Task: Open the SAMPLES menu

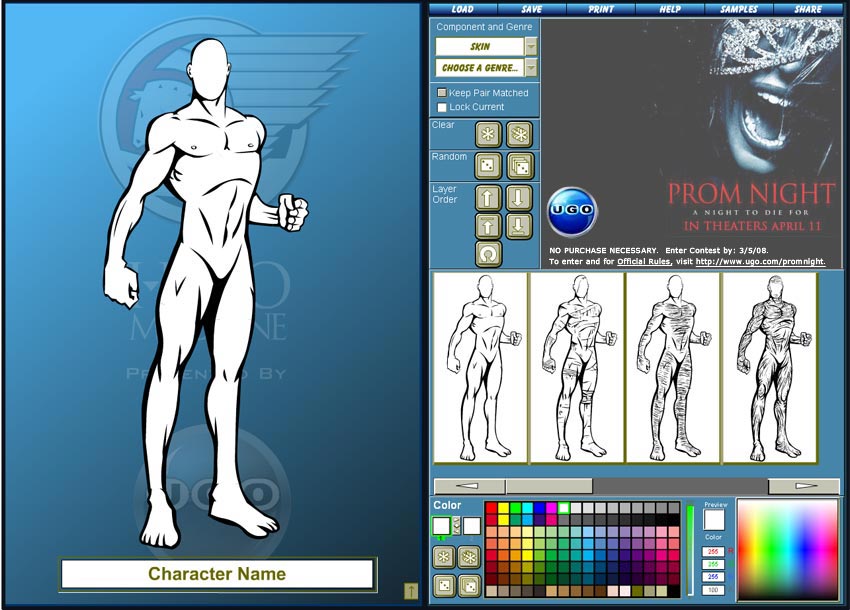Action: (739, 9)
